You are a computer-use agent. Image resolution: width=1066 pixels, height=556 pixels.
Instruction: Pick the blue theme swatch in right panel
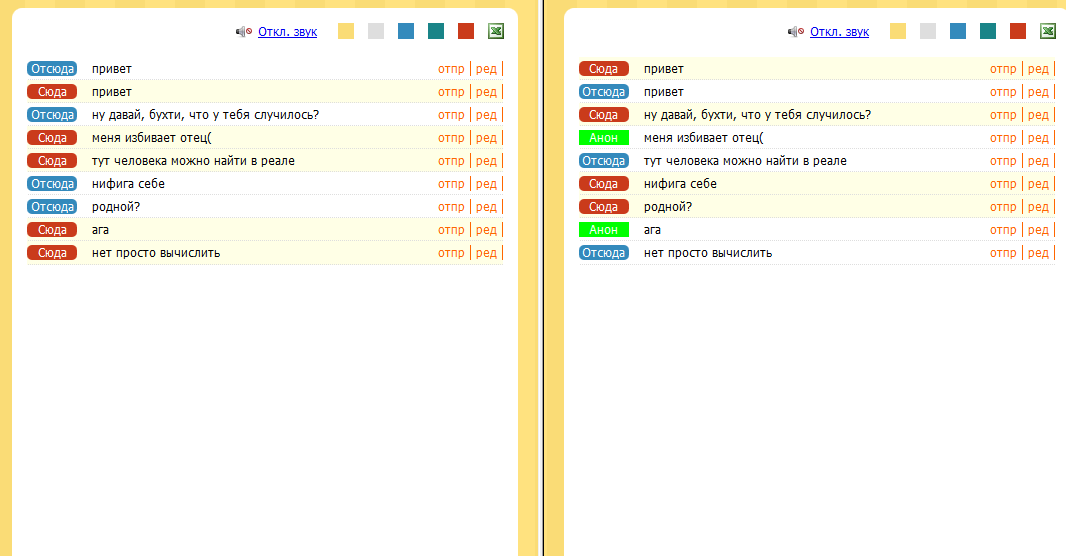(x=958, y=31)
